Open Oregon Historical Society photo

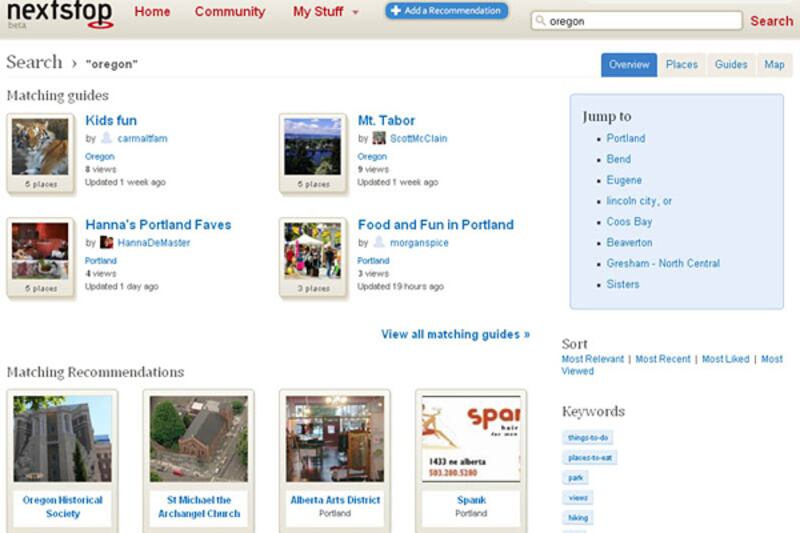62,439
